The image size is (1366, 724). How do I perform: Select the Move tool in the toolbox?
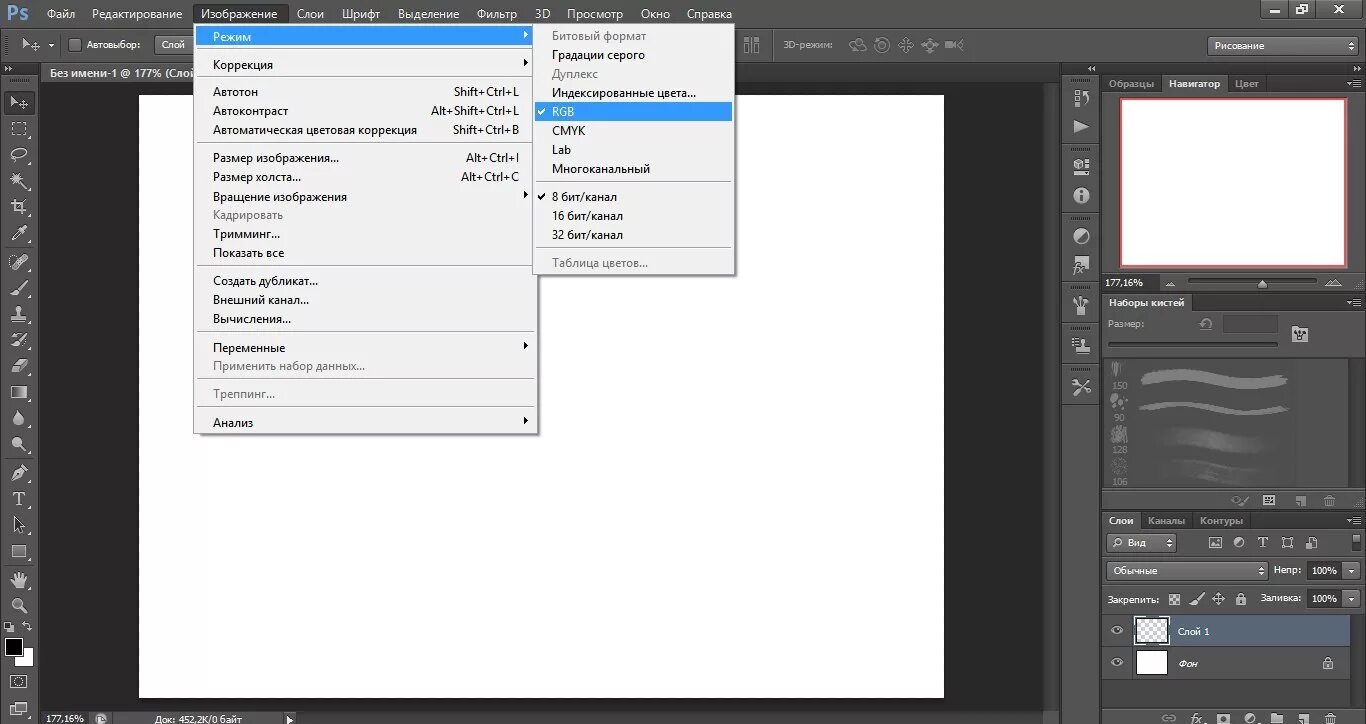(x=19, y=102)
